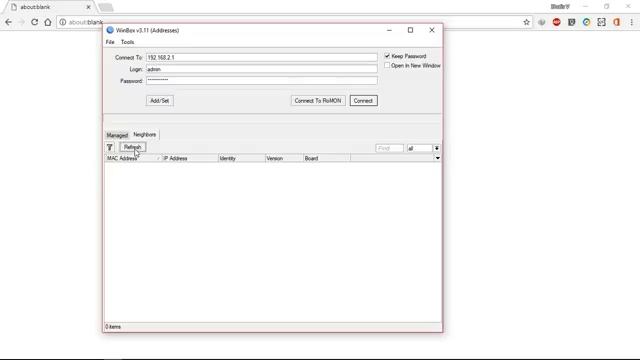Screen dimensions: 640x360
Task: Click the Add/Set button
Action: [160, 100]
